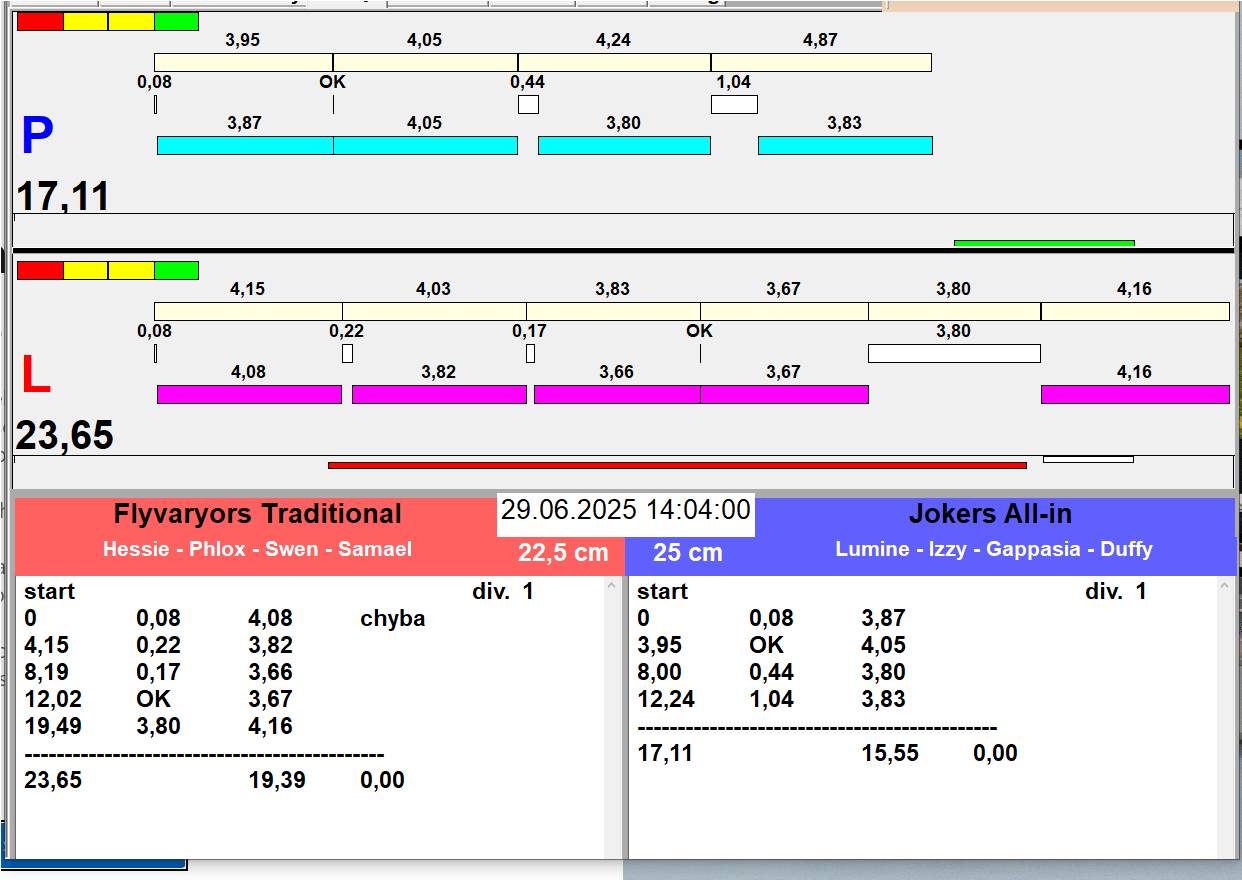
Task: Click the 'chyba' entry in the left results
Action: (x=392, y=619)
